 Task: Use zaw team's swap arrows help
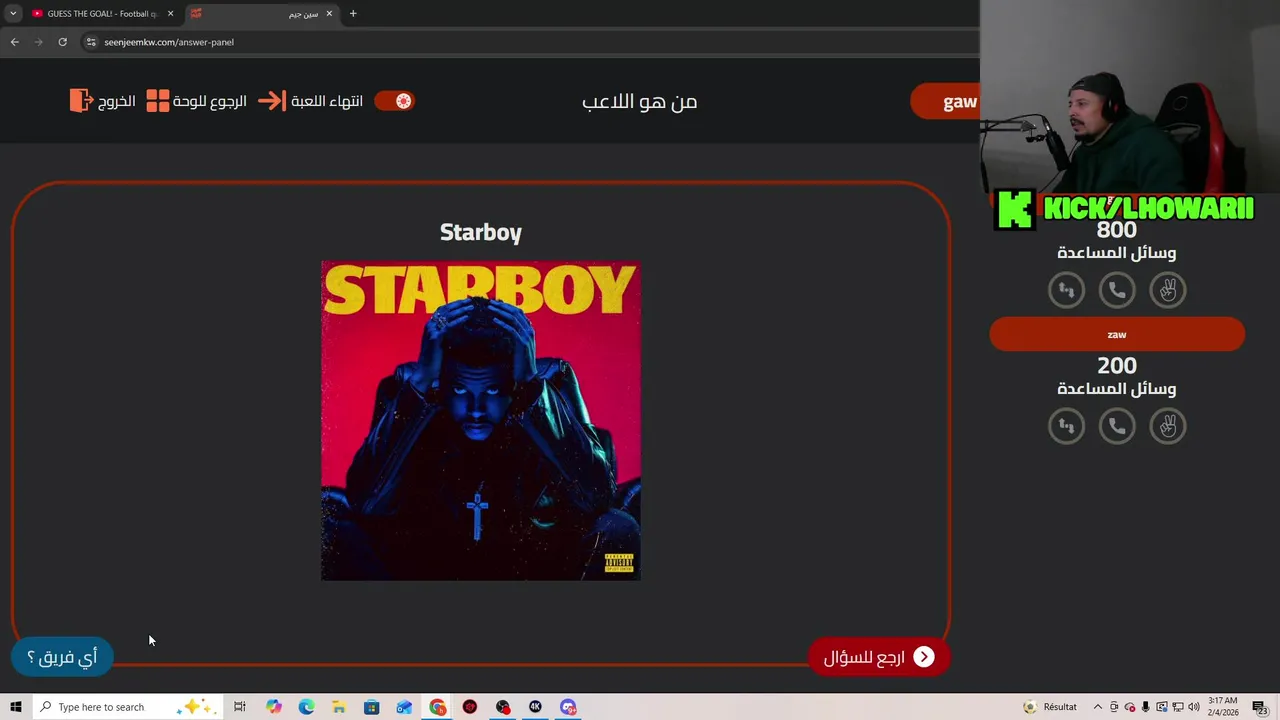(1066, 426)
